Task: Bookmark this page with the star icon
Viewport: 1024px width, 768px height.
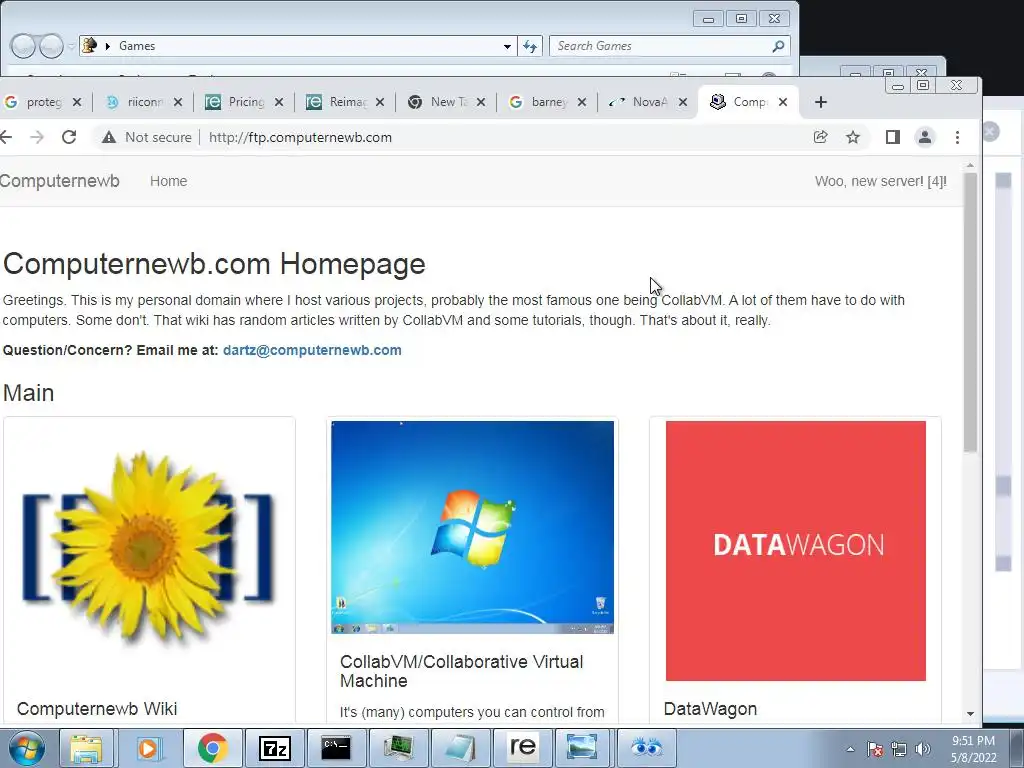Action: tap(853, 137)
